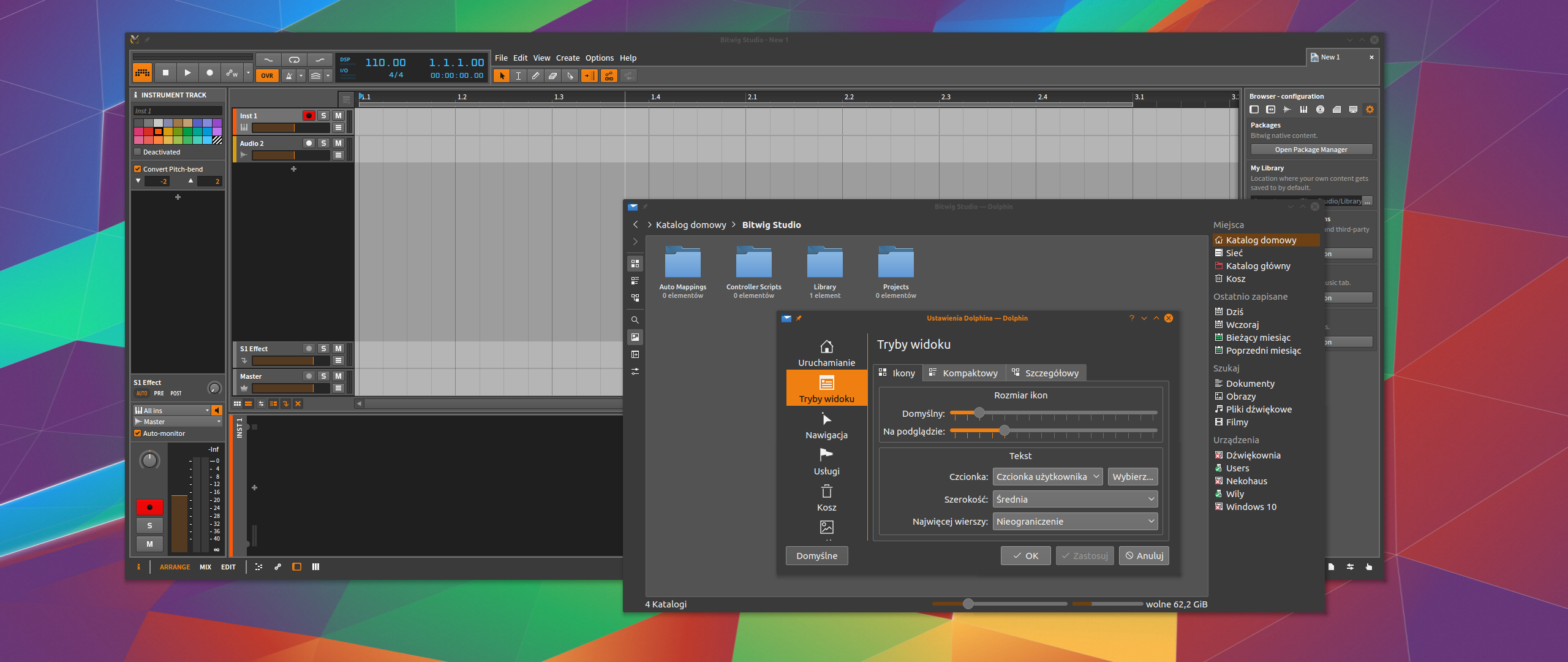This screenshot has height=662, width=1568.
Task: Solo the S1 Effect track
Action: pyautogui.click(x=323, y=349)
